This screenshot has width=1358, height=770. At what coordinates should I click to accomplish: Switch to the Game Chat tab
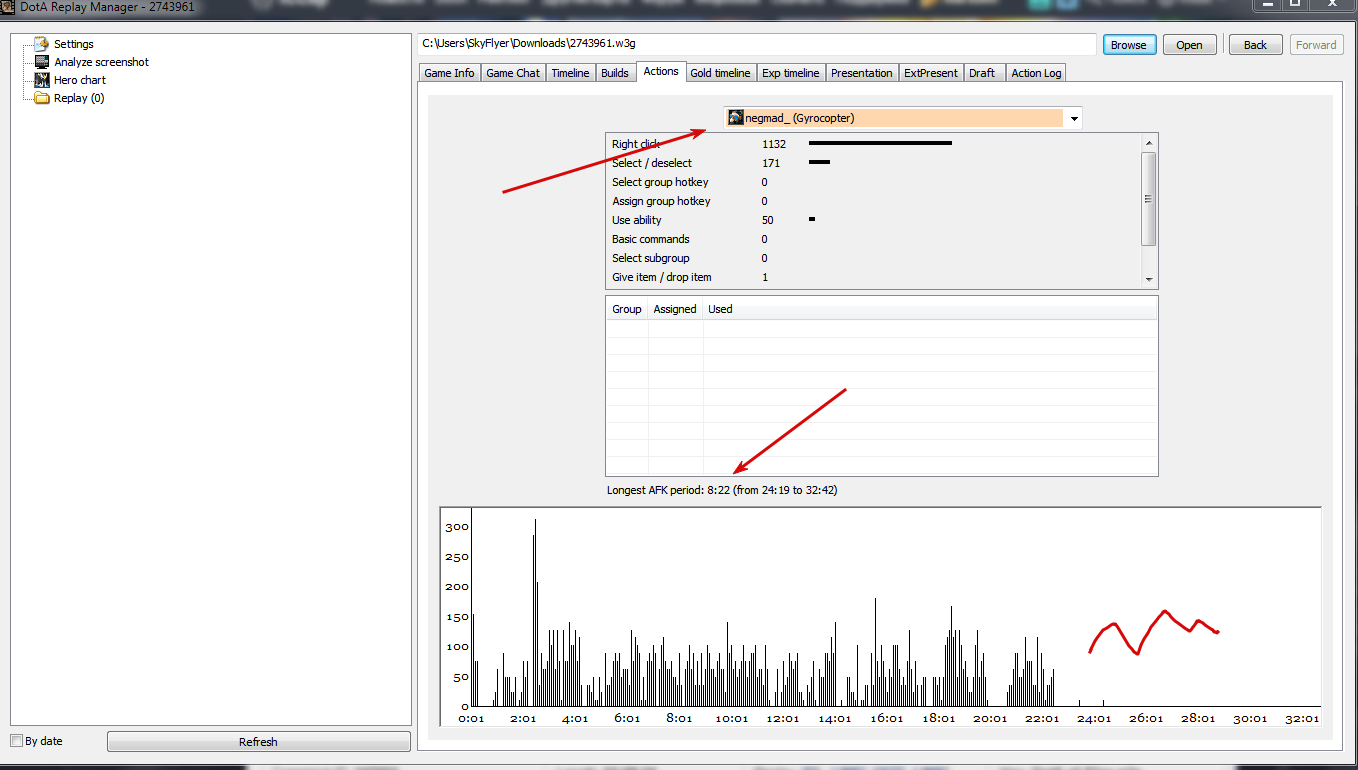pyautogui.click(x=513, y=73)
